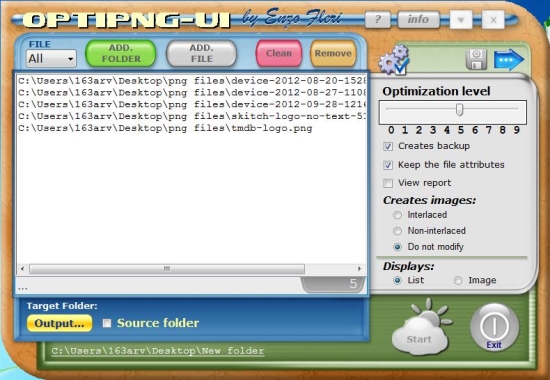Open the info button
550x380 pixels.
[x=418, y=19]
